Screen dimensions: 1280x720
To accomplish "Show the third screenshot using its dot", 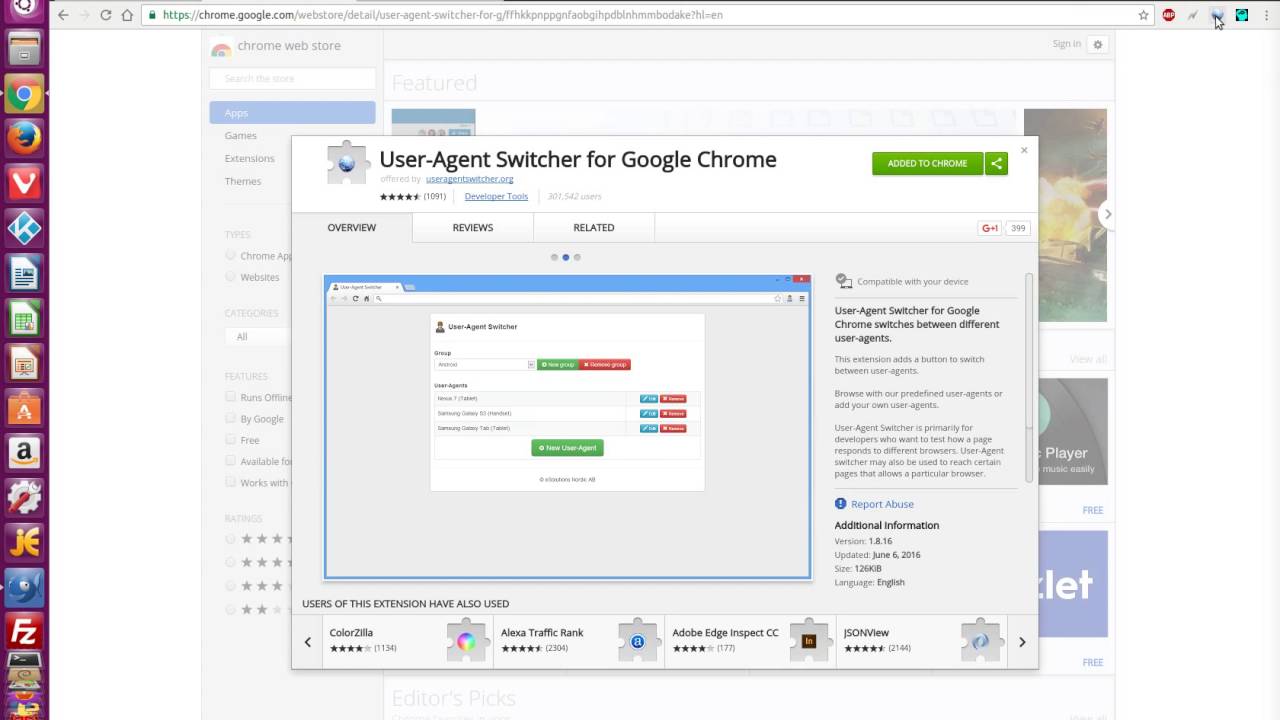I will pos(577,257).
